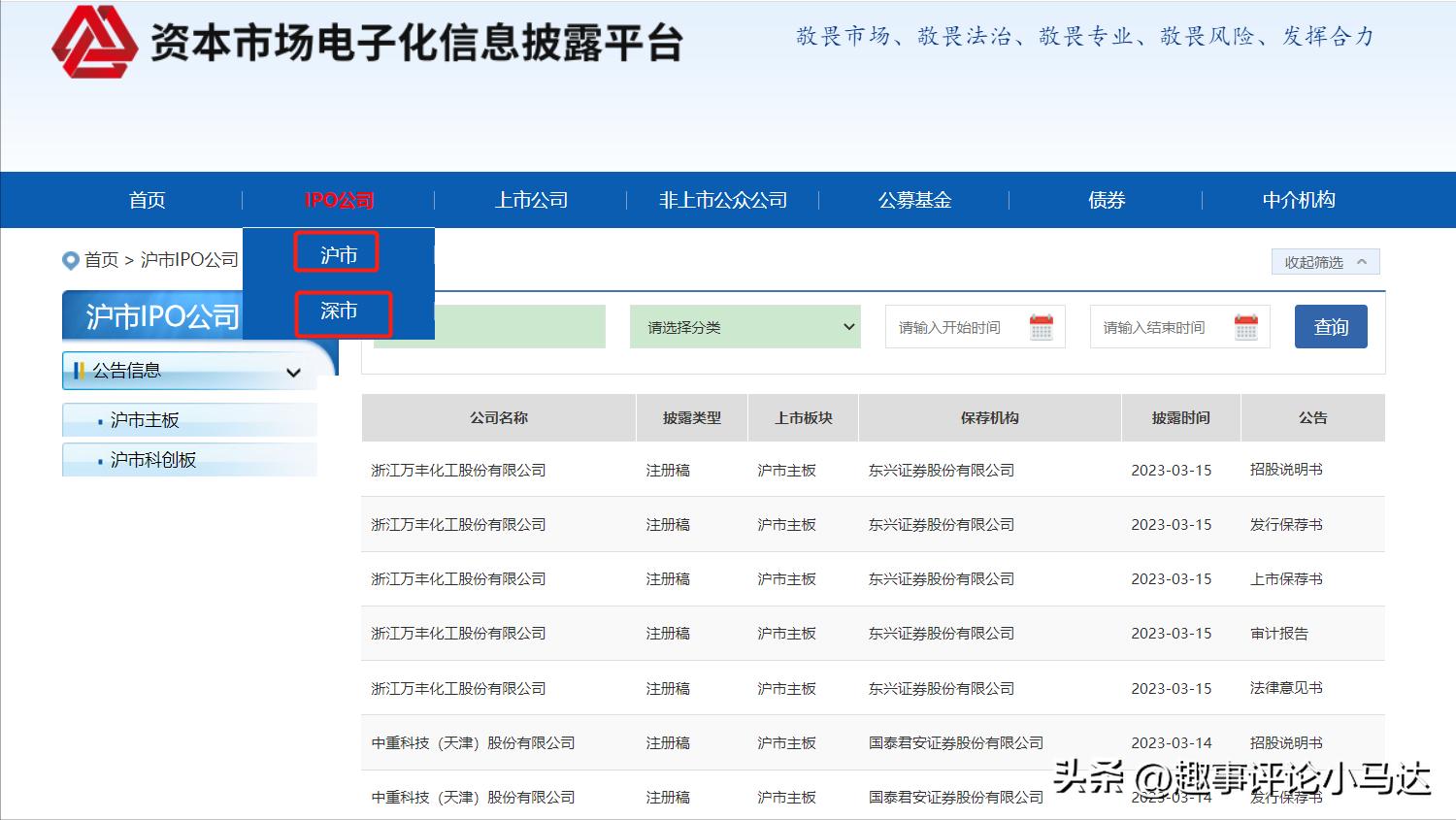This screenshot has height=820, width=1456.
Task: Click the calendar icon beside the end time field
Action: click(x=1246, y=327)
